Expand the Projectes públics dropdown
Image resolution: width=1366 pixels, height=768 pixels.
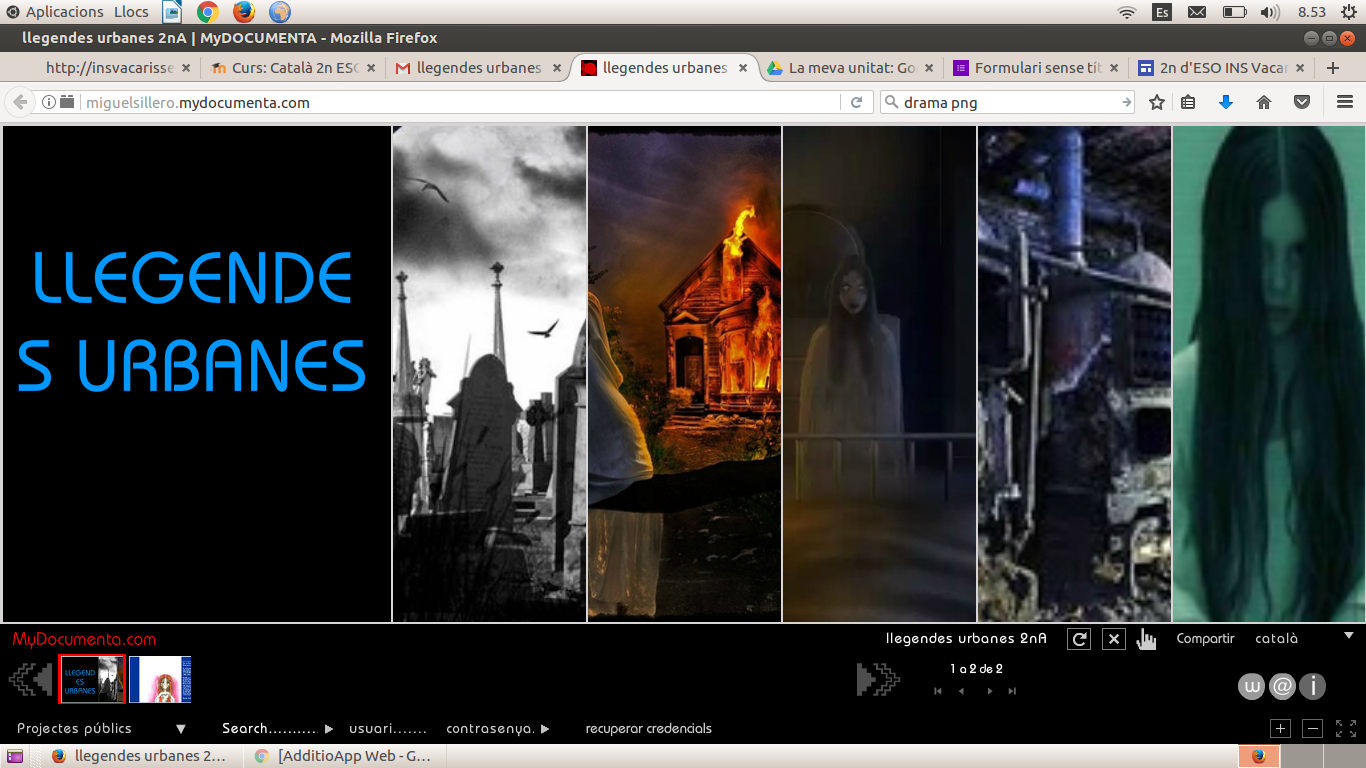point(181,729)
